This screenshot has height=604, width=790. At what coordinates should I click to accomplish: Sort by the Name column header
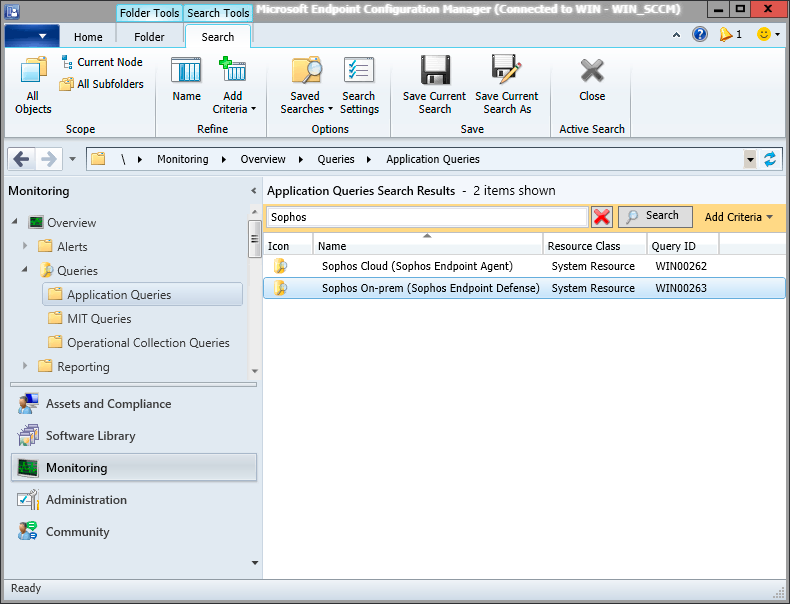[x=428, y=246]
